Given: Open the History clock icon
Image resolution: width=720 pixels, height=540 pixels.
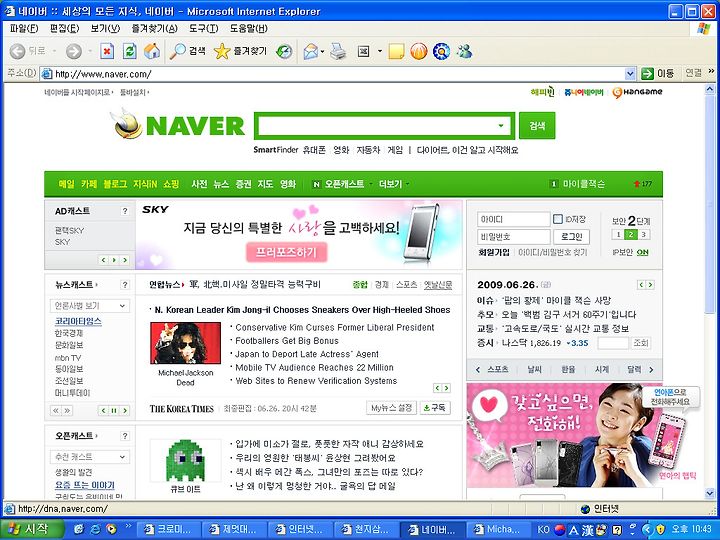Looking at the screenshot, I should click(284, 51).
